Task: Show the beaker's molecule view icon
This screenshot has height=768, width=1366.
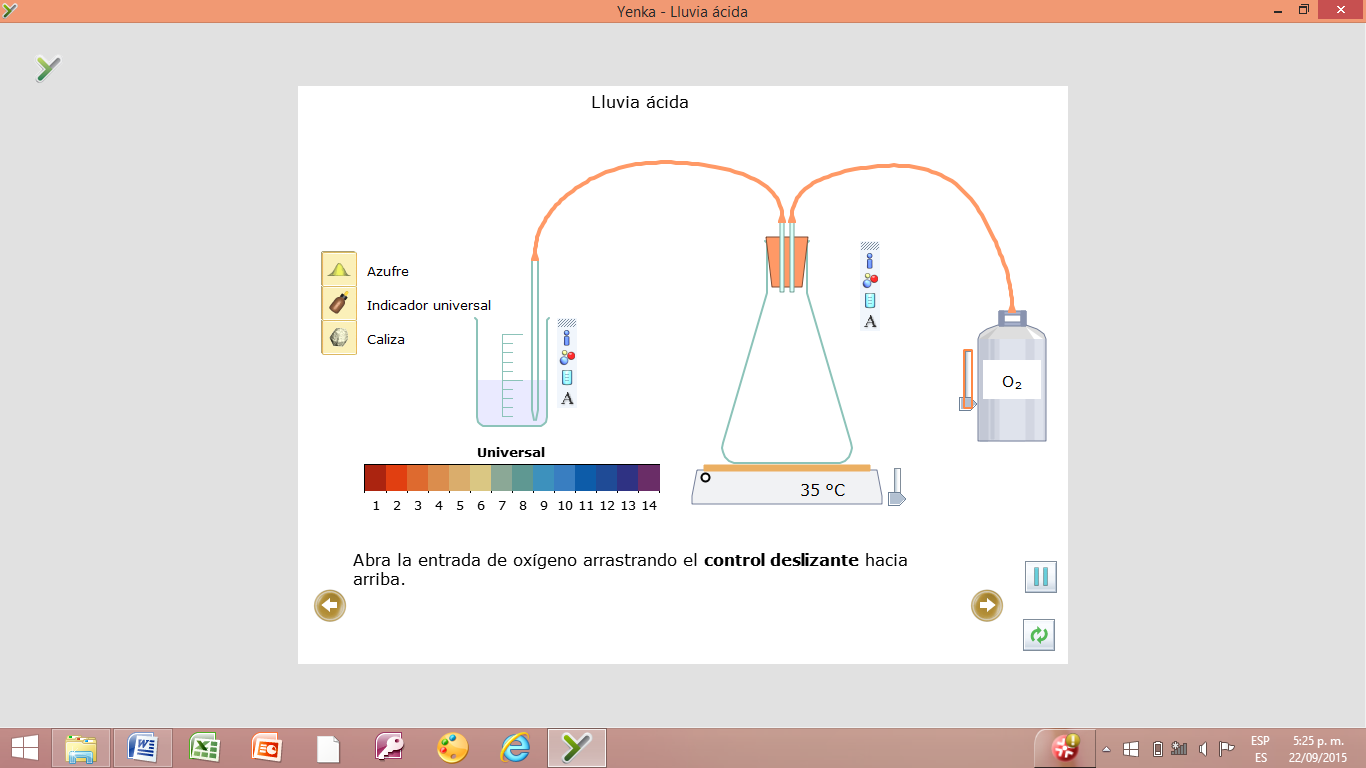Action: [x=567, y=357]
